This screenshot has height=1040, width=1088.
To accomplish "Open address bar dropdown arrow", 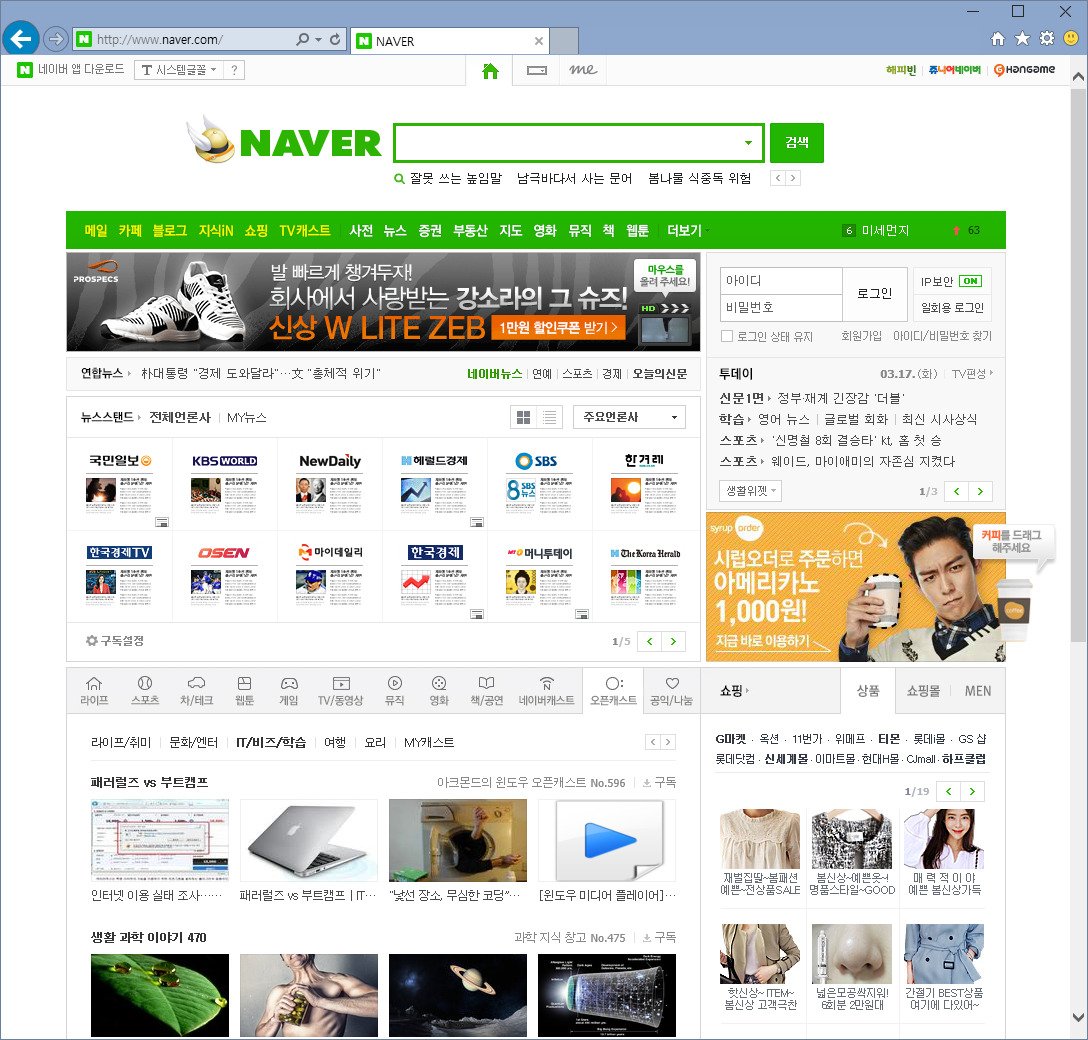I will [x=318, y=40].
